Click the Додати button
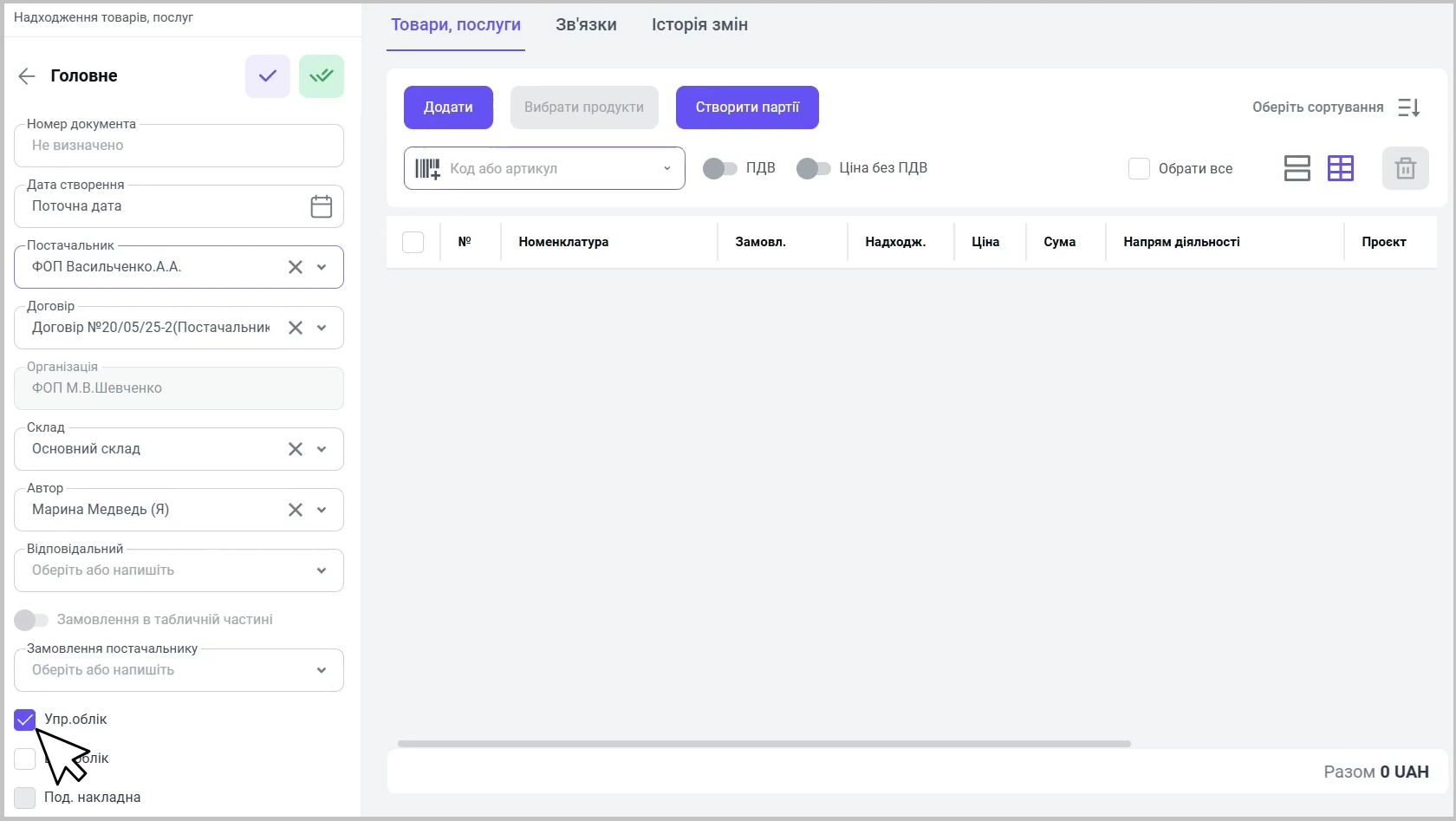The image size is (1456, 821). [x=448, y=108]
